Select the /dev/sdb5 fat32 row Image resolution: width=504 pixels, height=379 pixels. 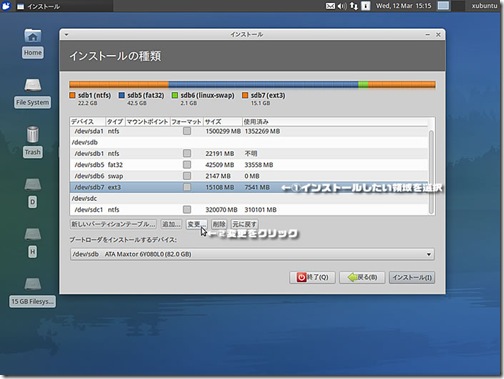[x=249, y=165]
